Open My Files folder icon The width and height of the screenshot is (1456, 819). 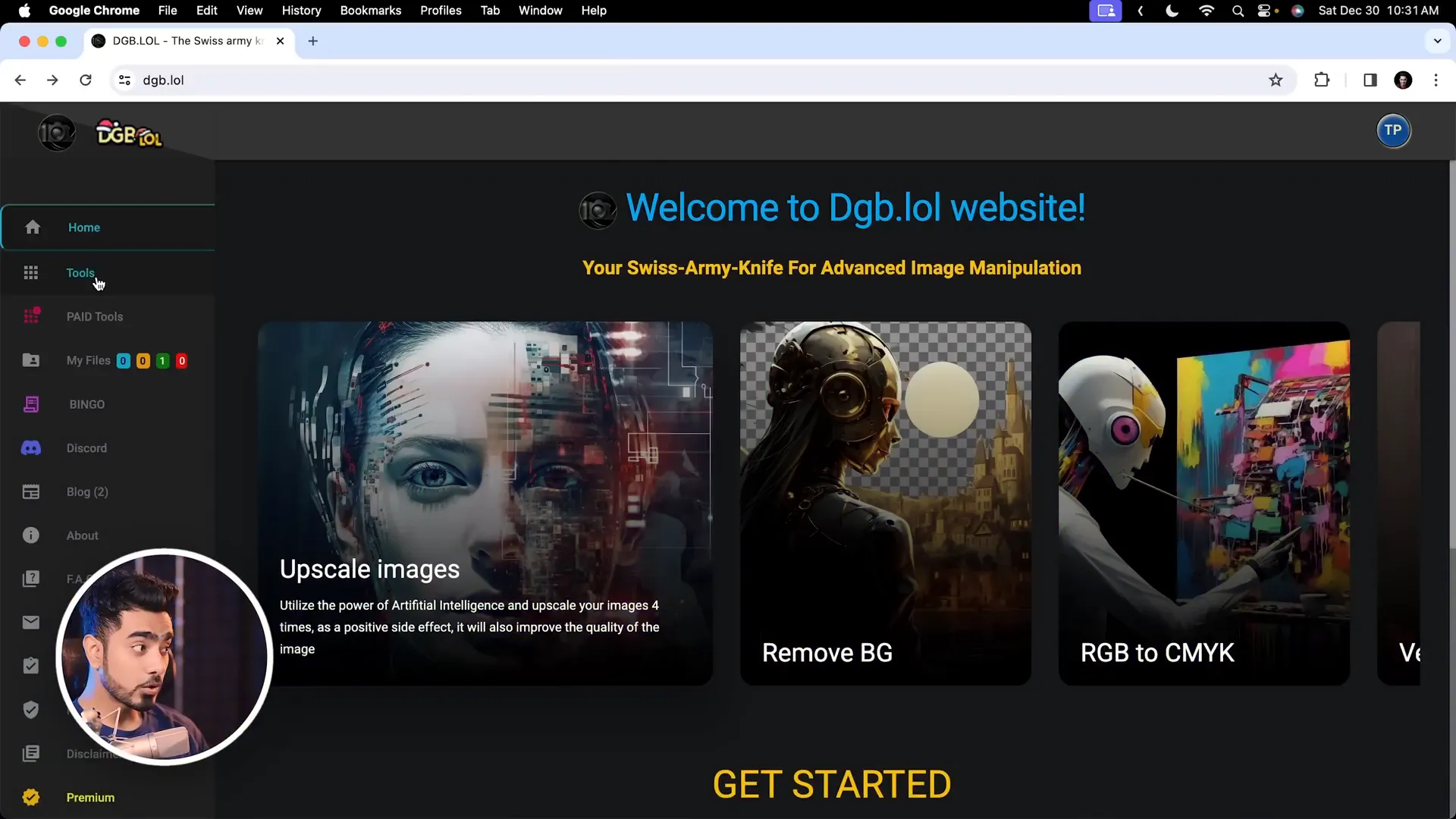[31, 360]
